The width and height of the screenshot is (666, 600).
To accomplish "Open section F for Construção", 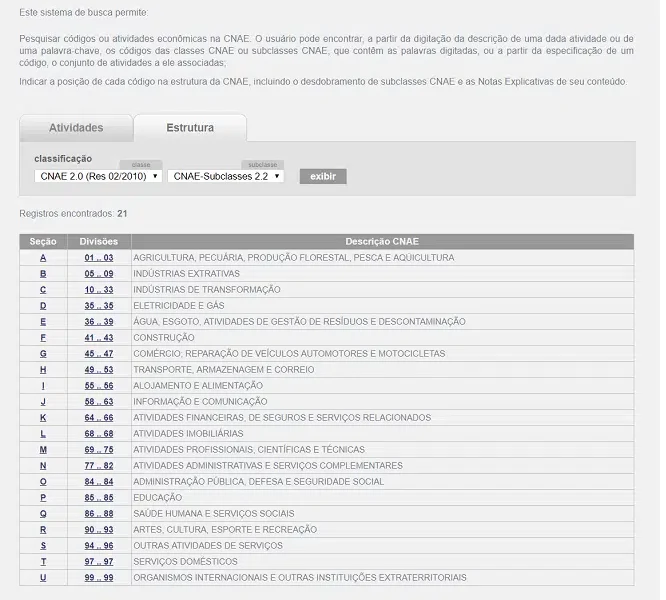I will (43, 338).
